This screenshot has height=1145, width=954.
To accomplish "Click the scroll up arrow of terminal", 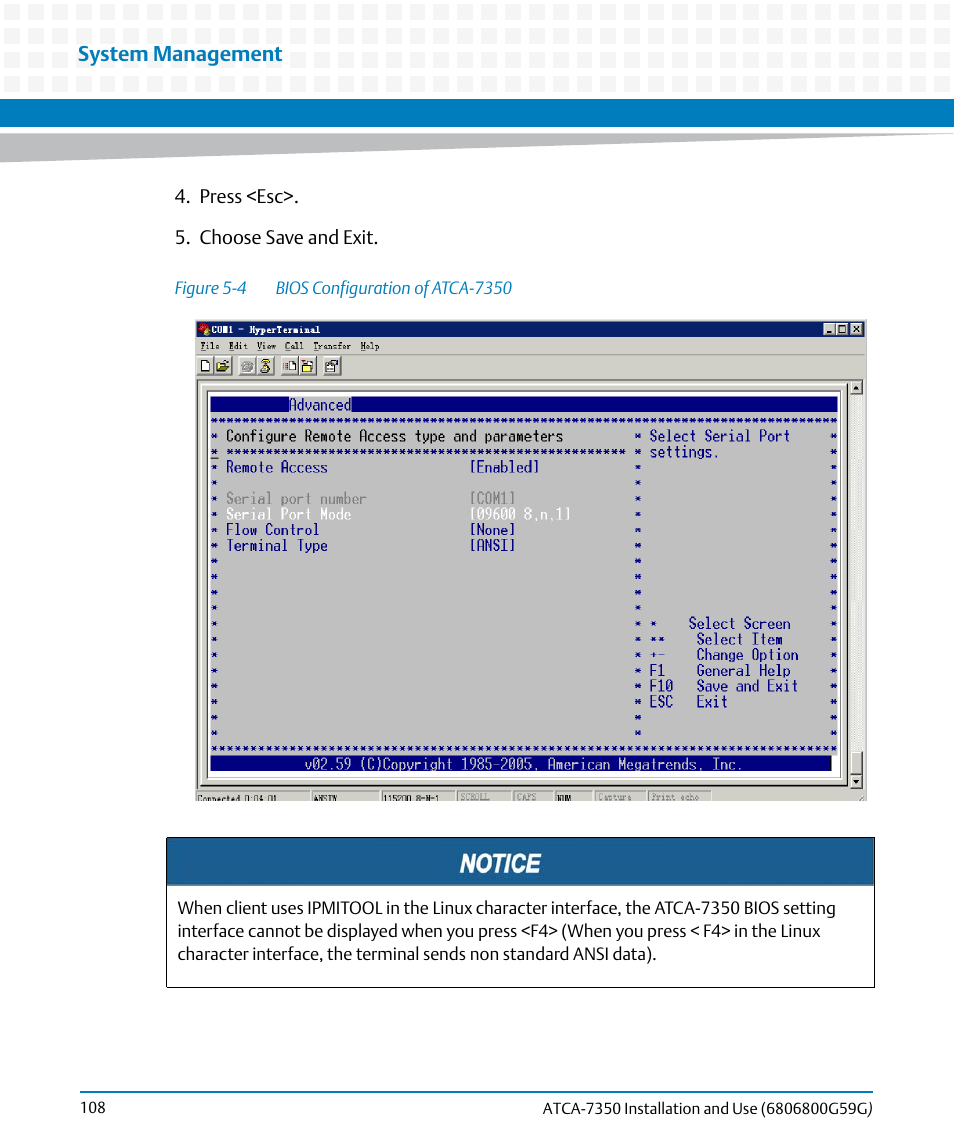I will coord(857,388).
